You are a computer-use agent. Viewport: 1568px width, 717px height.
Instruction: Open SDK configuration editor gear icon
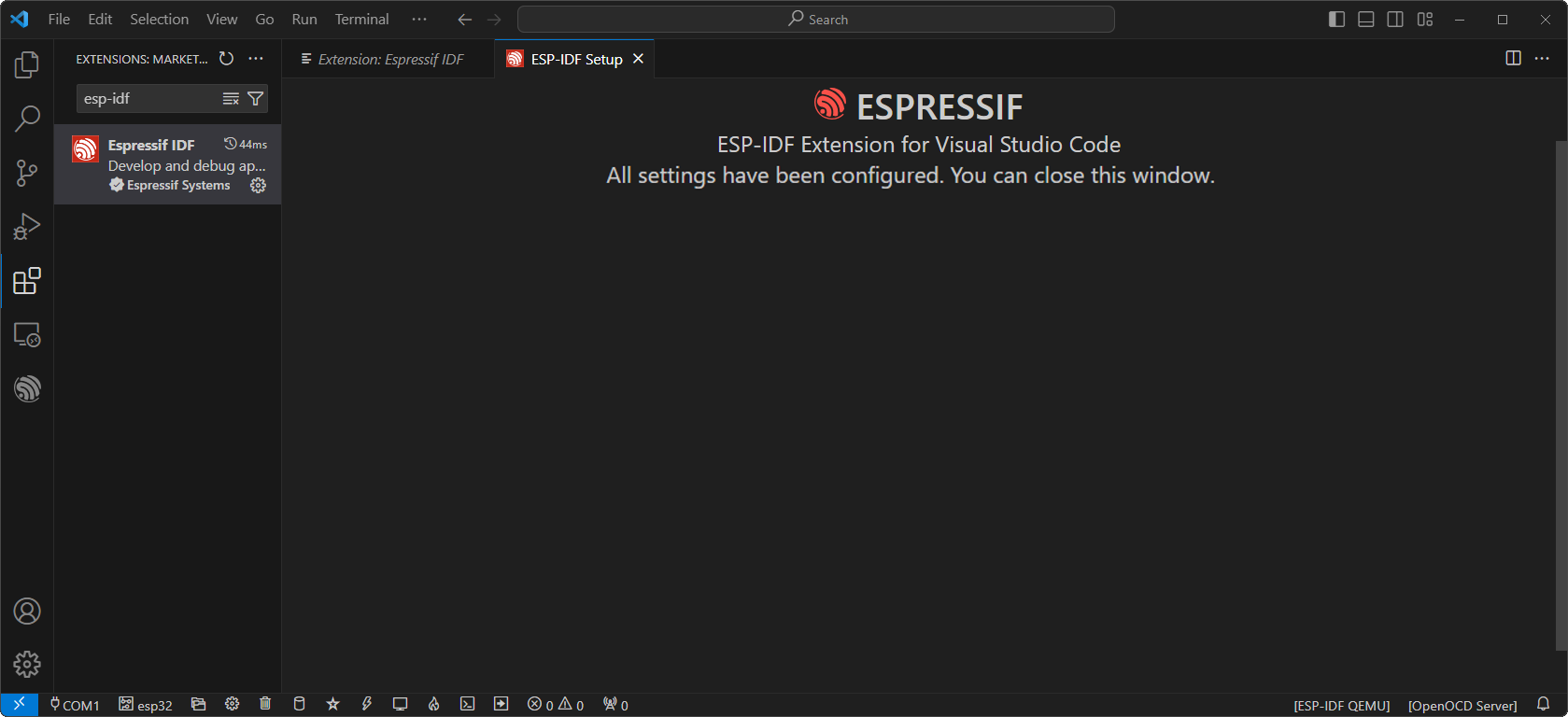(x=232, y=705)
